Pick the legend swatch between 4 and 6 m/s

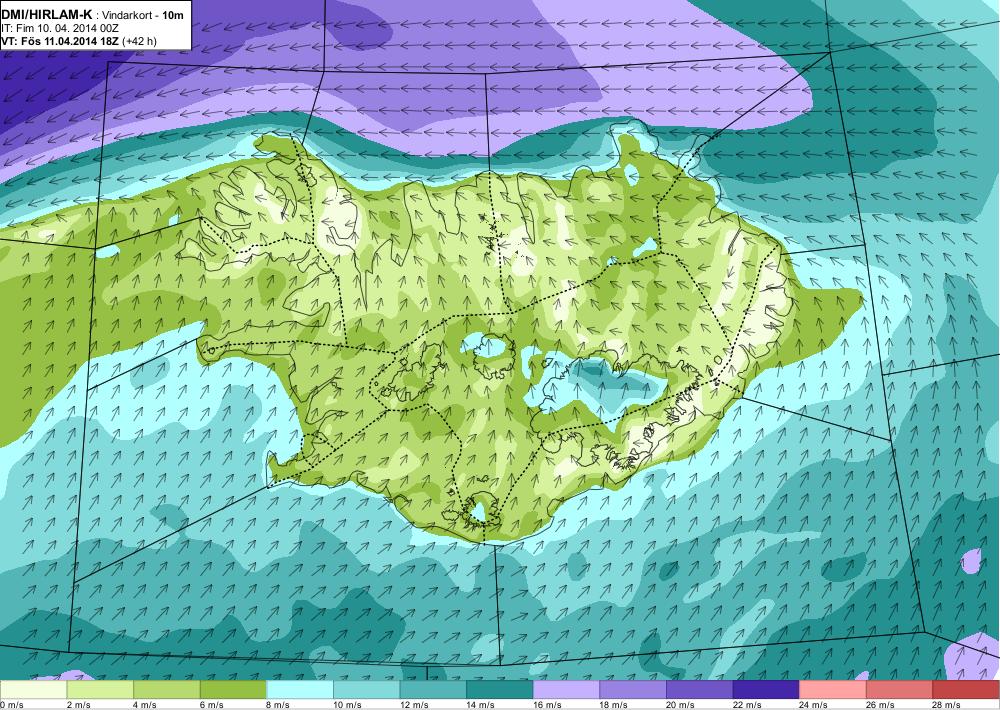click(x=166, y=690)
